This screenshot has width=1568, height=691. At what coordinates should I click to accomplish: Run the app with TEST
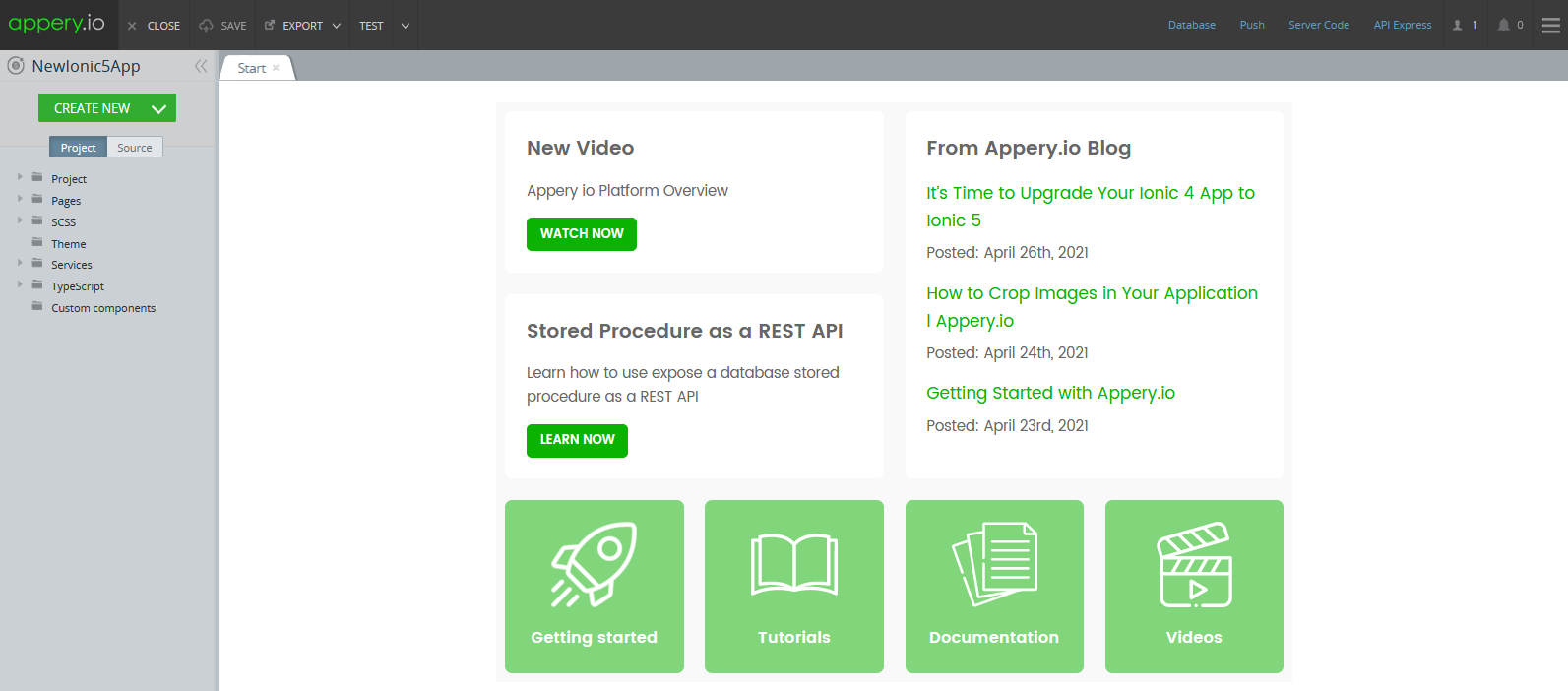(x=371, y=26)
